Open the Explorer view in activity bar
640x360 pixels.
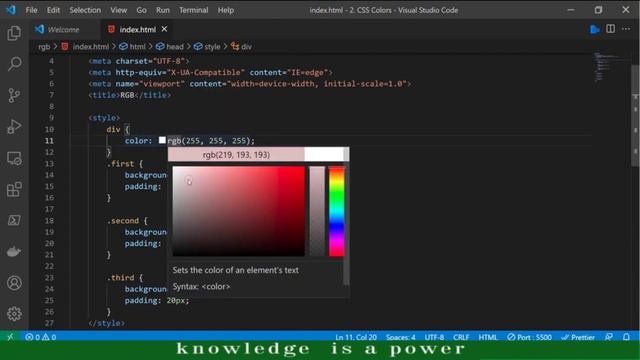click(x=14, y=33)
